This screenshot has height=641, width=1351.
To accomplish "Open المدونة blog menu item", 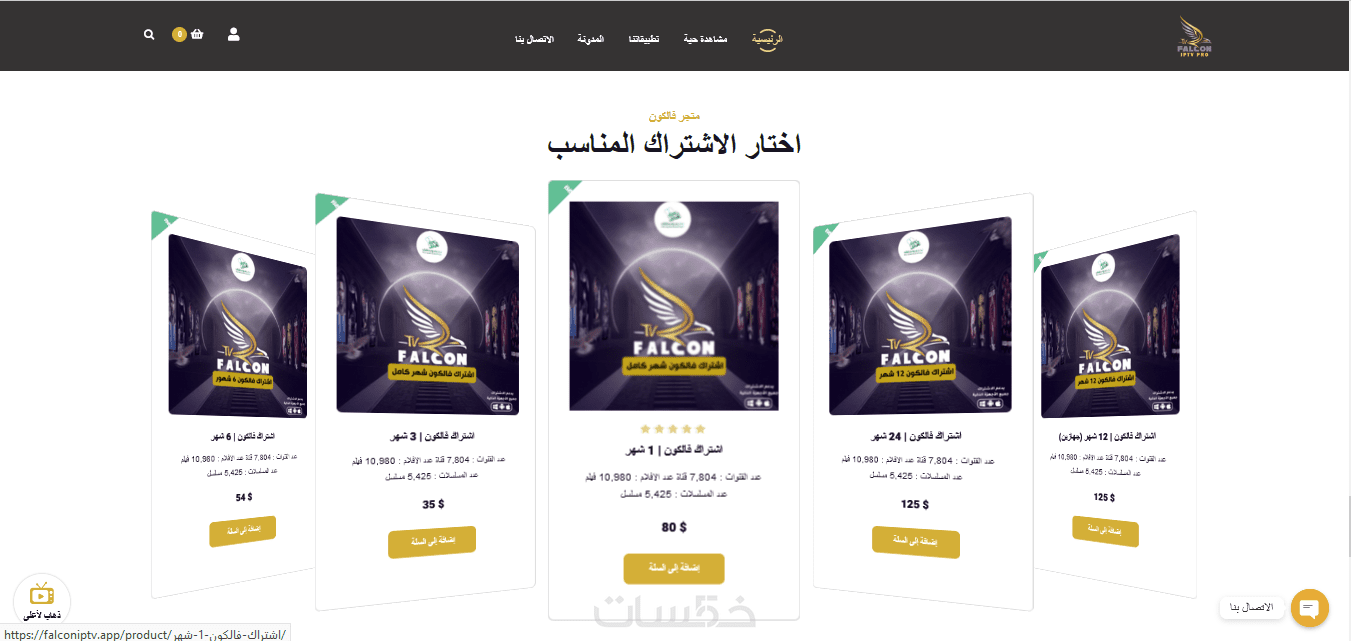I will coord(590,39).
